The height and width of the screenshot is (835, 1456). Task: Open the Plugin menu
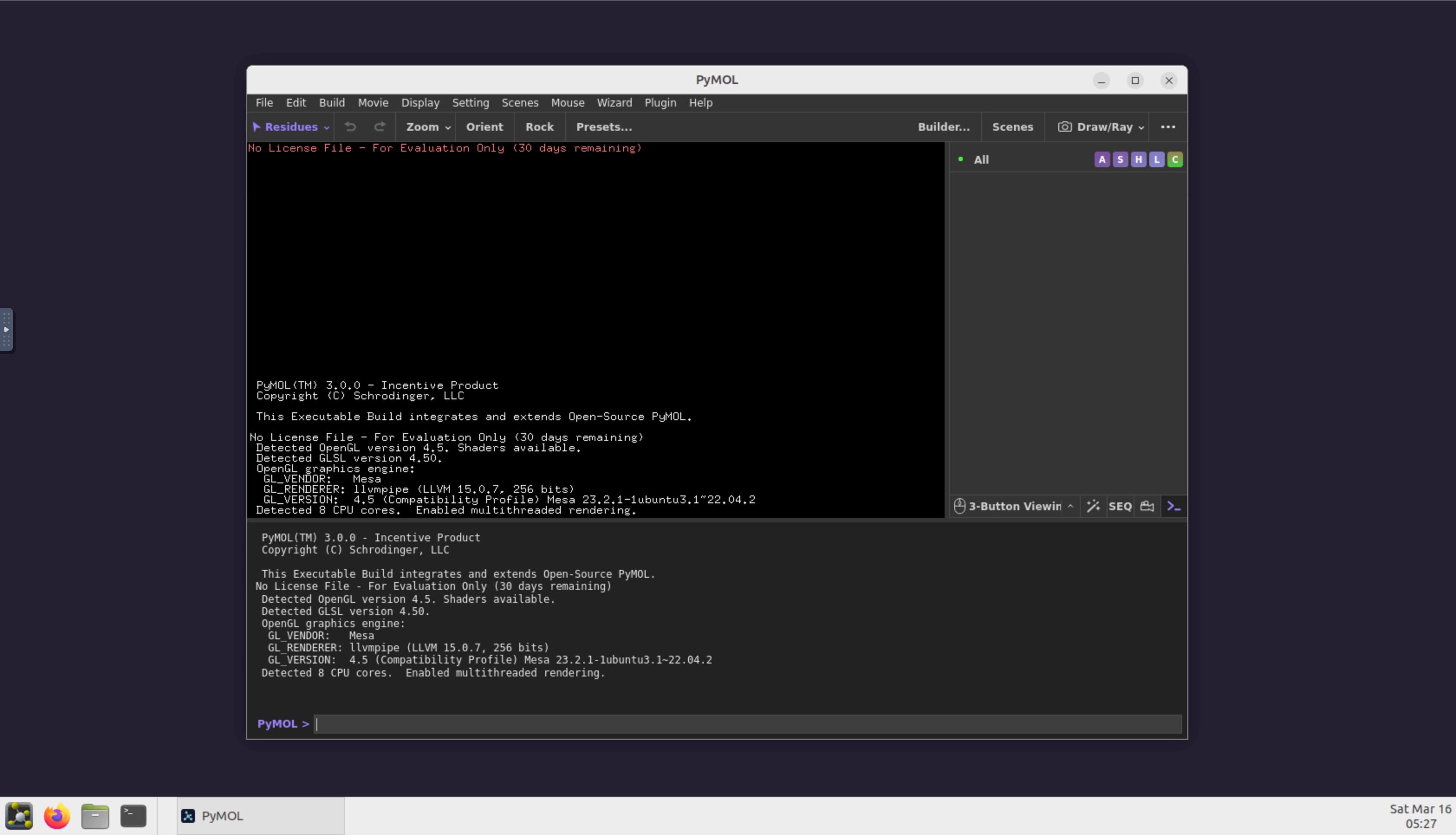[660, 103]
